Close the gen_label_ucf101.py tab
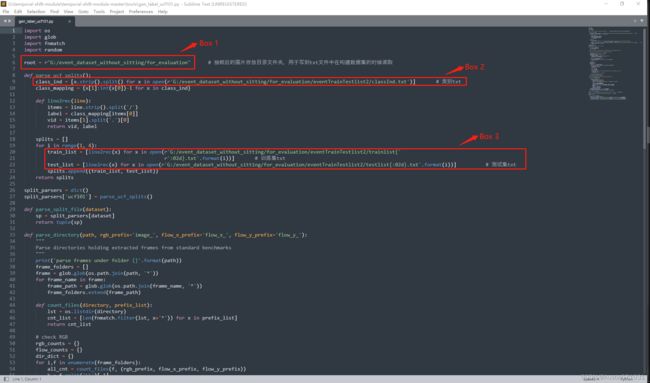The height and width of the screenshot is (383, 650). pos(70,21)
